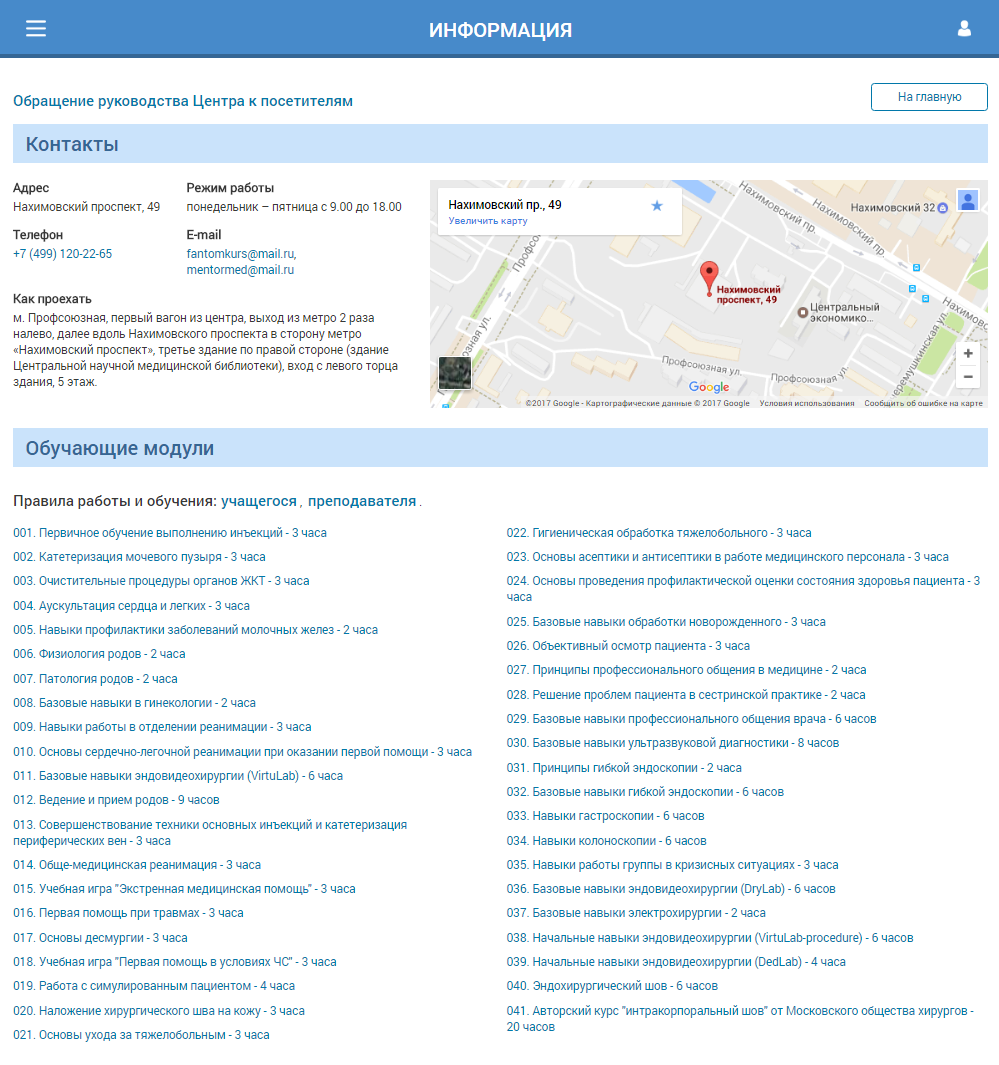Screen dimensions: 999x1065
Task: Click the user profile icon
Action: [x=964, y=29]
